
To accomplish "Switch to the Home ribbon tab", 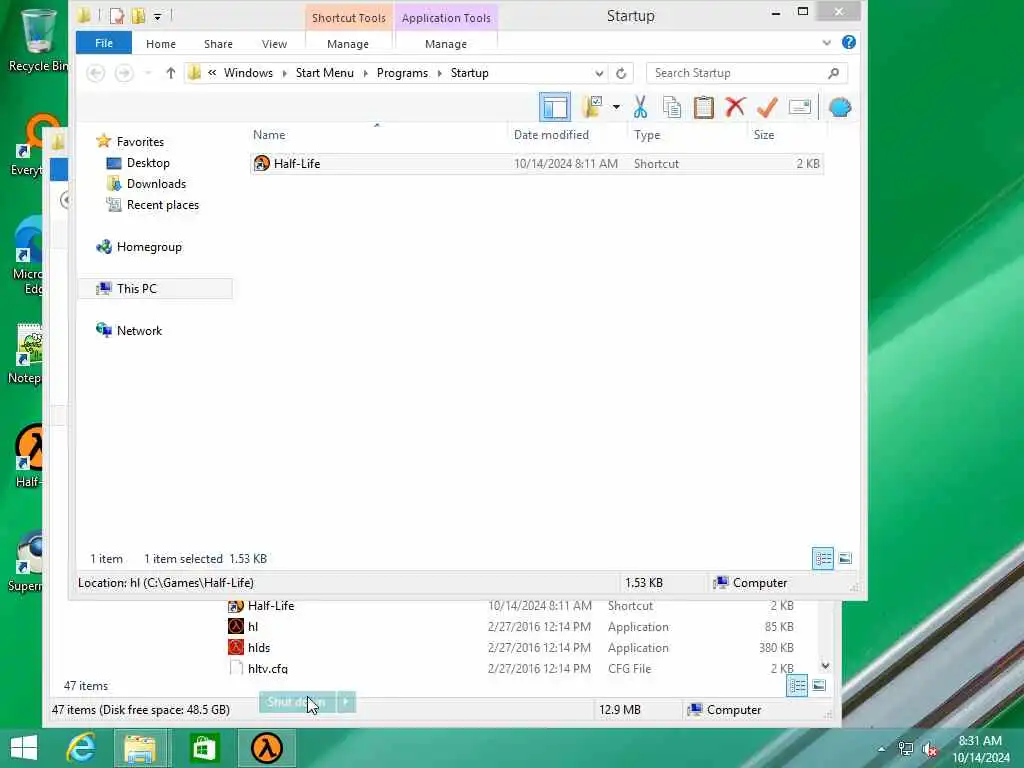I will (x=161, y=44).
